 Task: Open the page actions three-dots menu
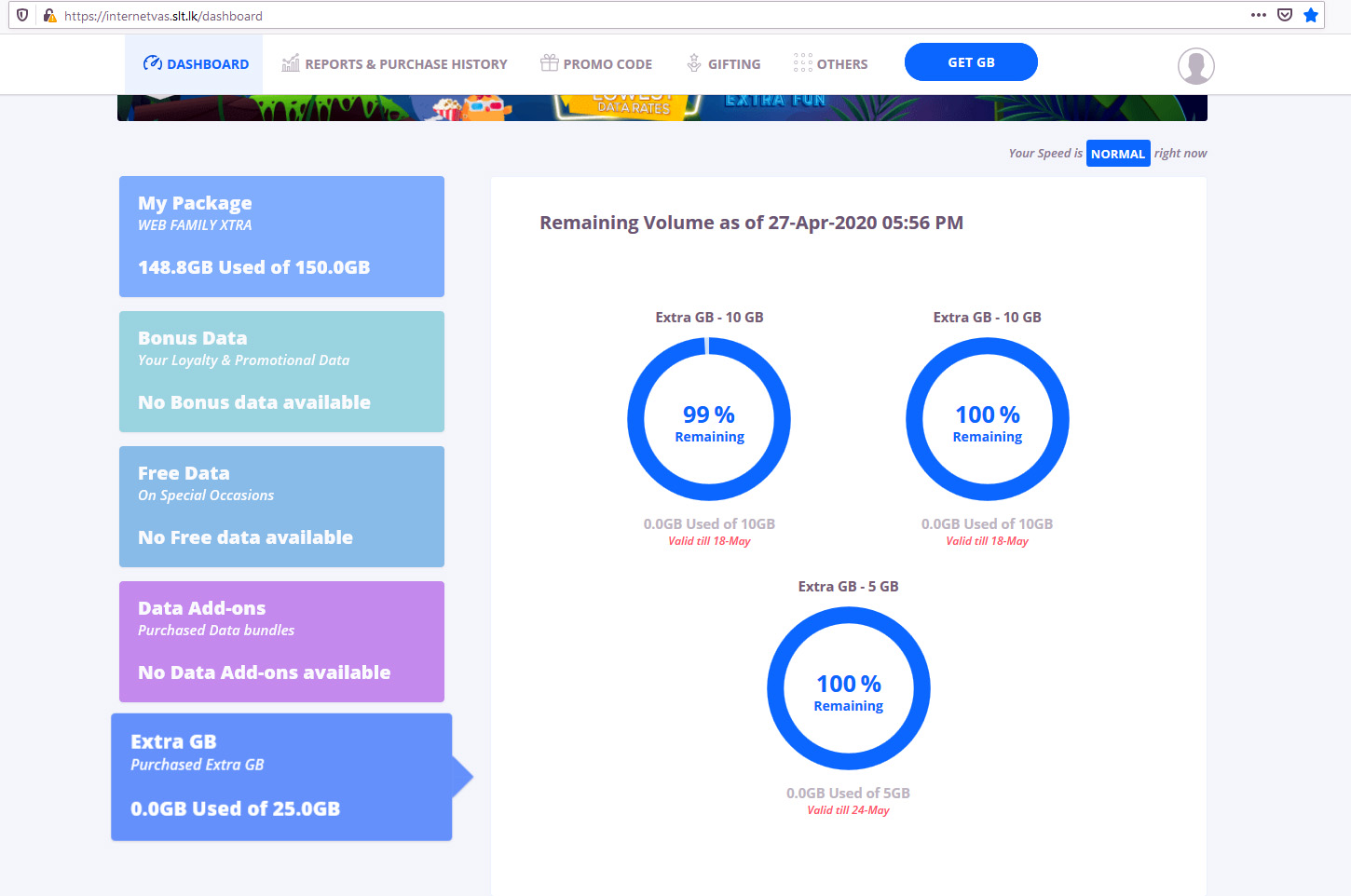tap(1259, 15)
